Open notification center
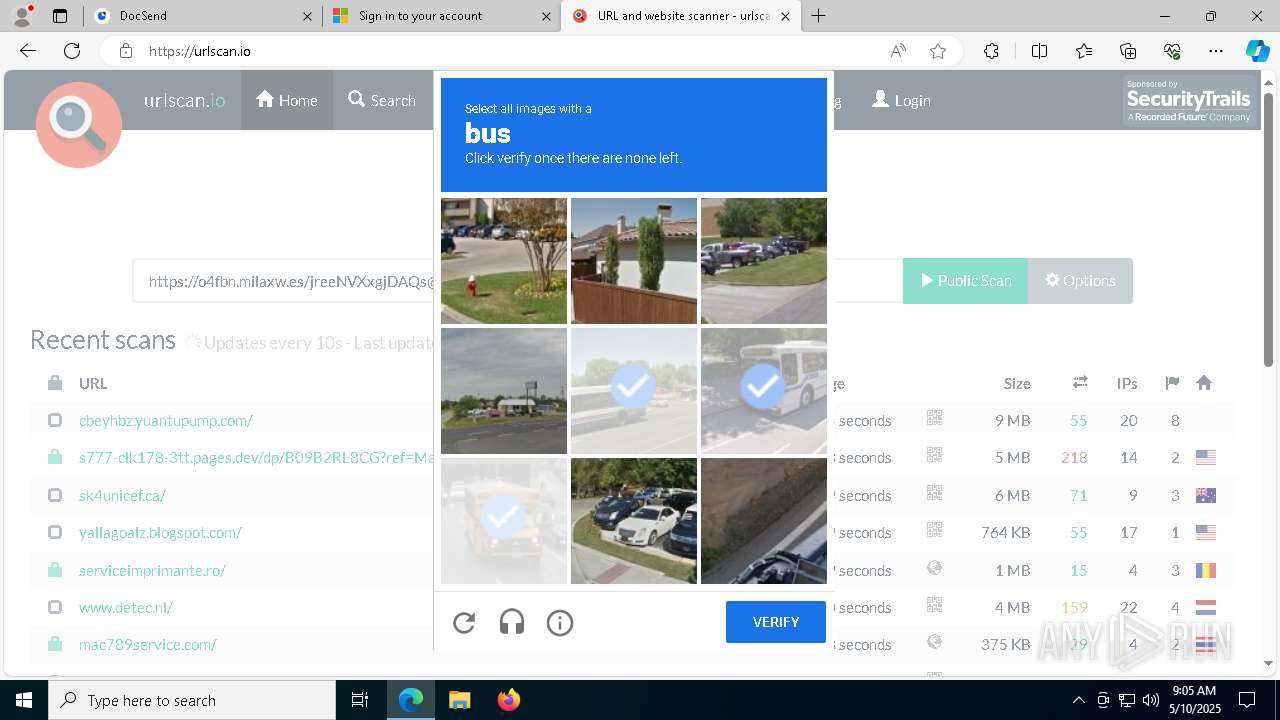1280x720 pixels. (1247, 700)
